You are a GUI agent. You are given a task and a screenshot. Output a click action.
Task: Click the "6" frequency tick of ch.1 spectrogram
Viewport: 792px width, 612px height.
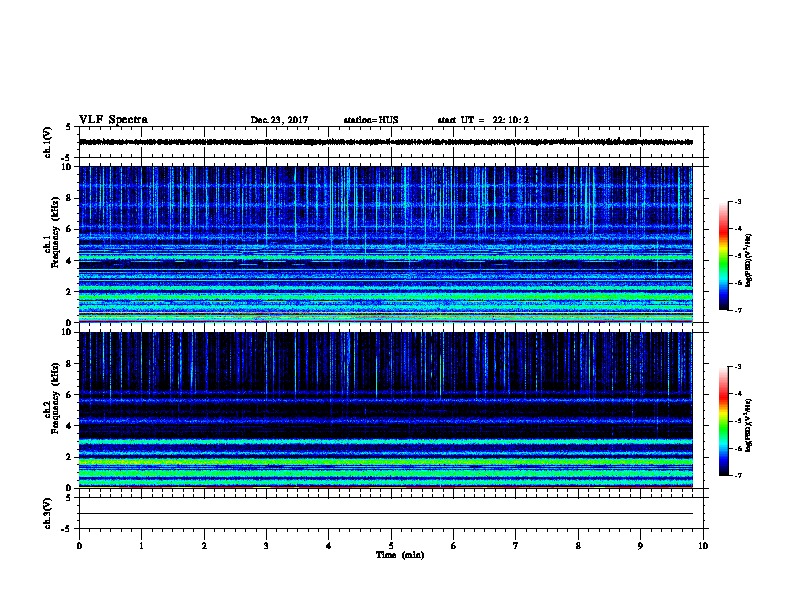tap(70, 229)
